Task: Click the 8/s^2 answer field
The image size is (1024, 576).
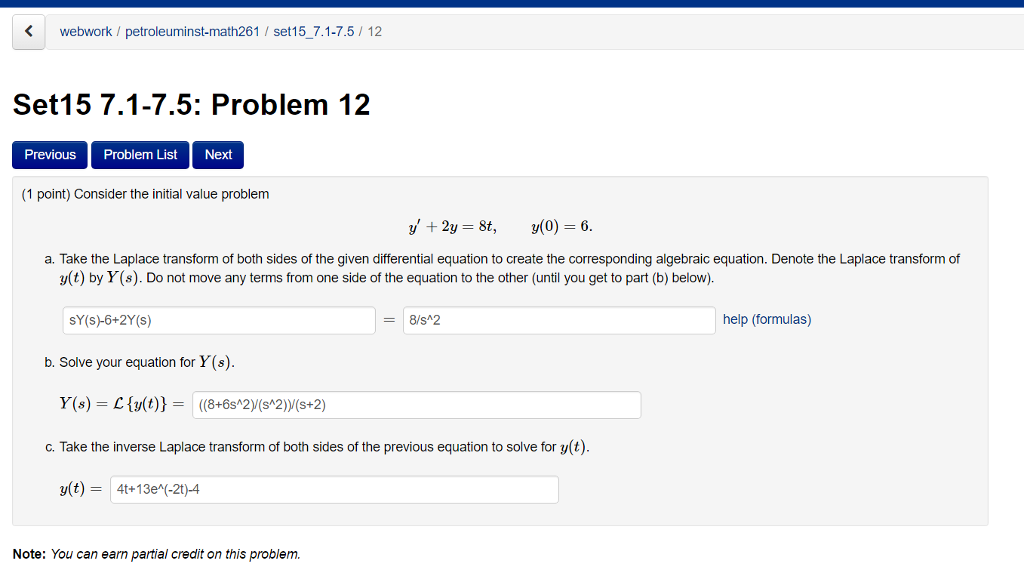Action: tap(559, 320)
